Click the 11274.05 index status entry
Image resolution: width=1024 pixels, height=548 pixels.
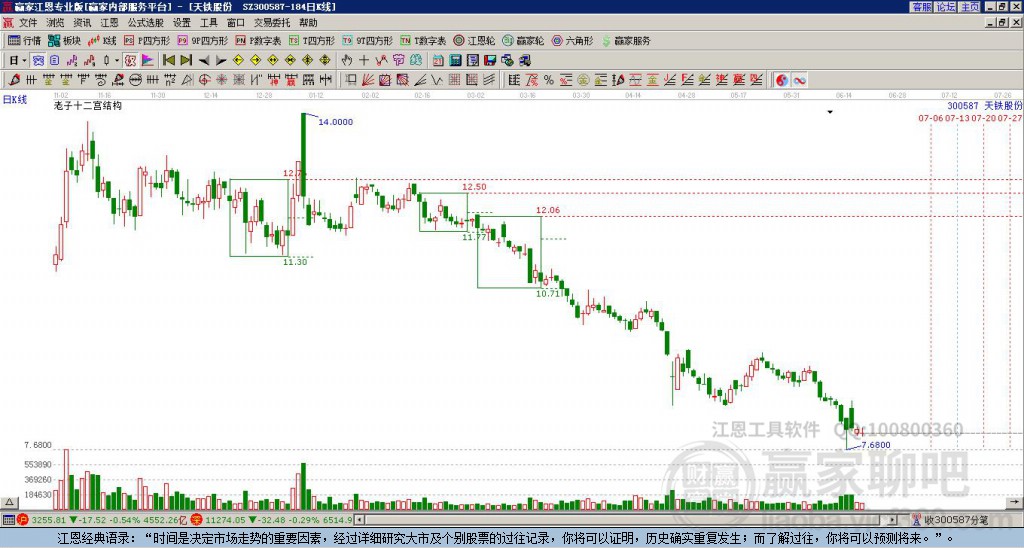(227, 520)
